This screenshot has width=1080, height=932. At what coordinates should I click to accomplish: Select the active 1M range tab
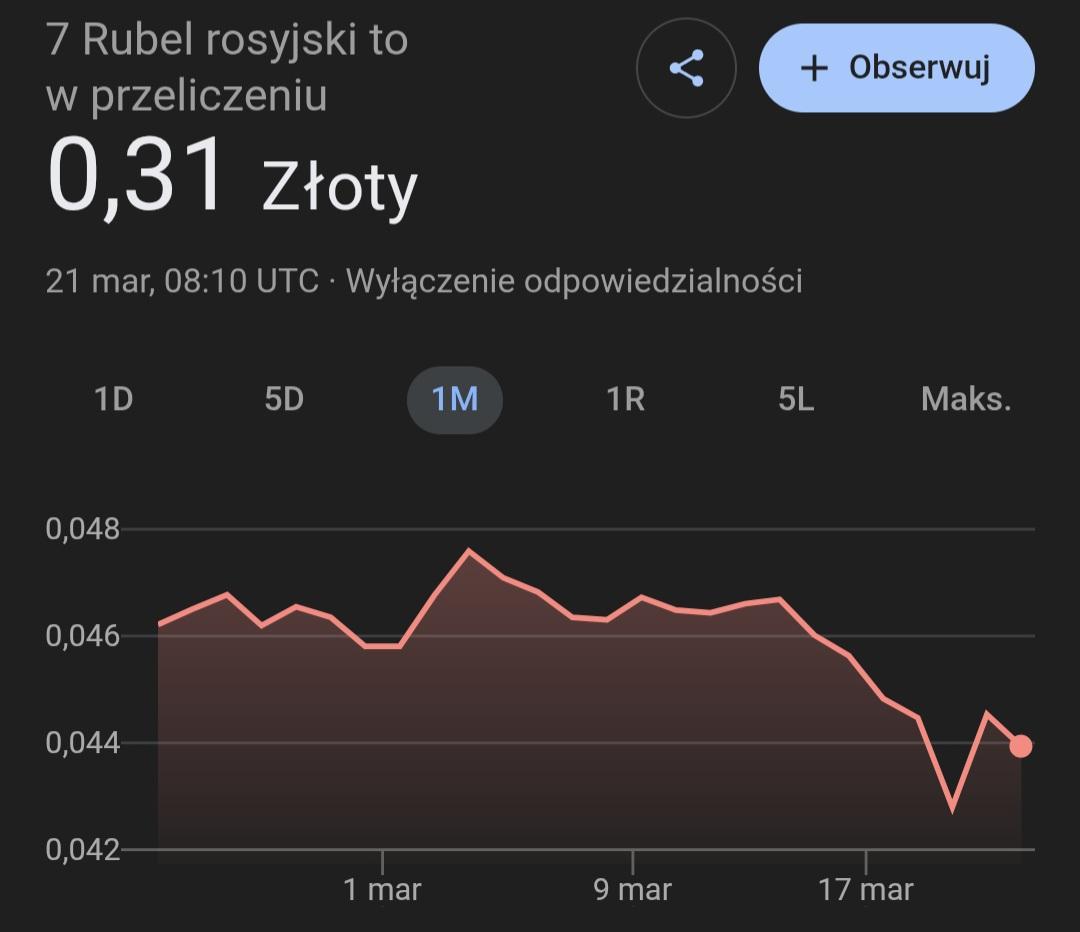[x=455, y=400]
